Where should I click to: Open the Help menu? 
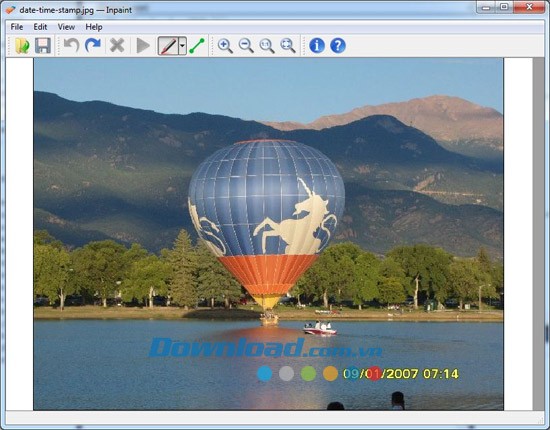[x=94, y=27]
